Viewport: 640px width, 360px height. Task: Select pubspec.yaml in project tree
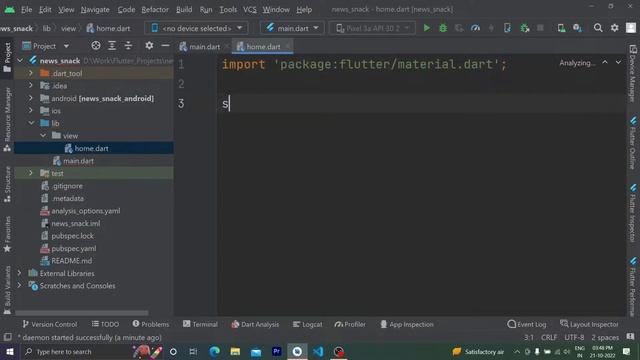click(x=74, y=248)
